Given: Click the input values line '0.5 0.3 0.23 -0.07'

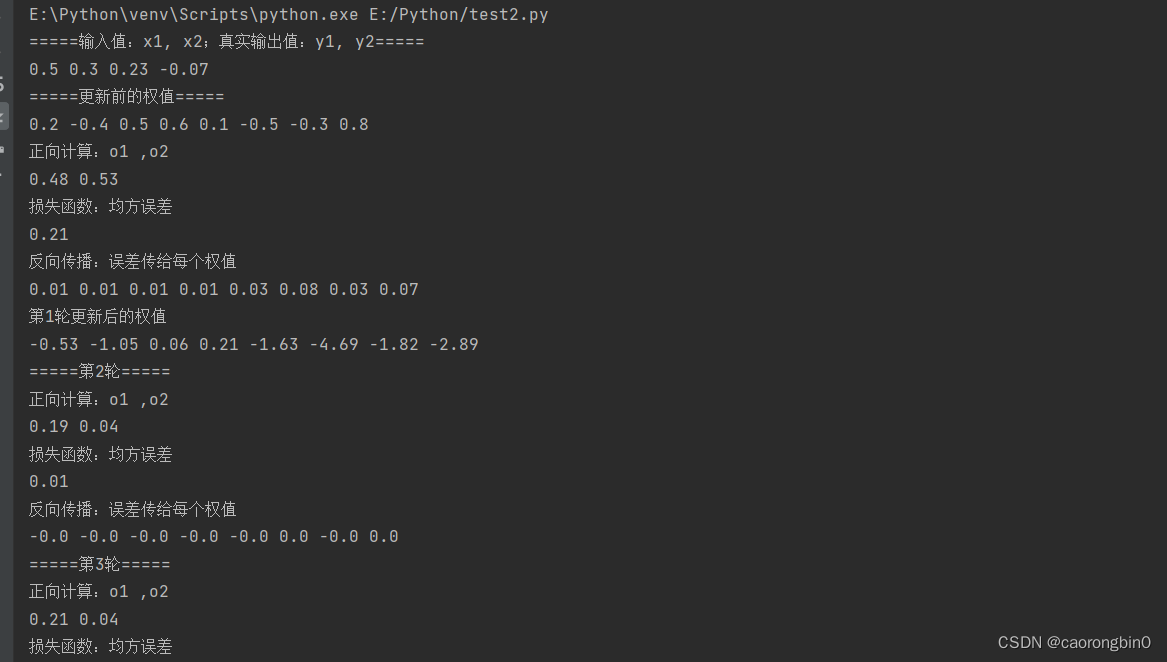Looking at the screenshot, I should (x=119, y=69).
